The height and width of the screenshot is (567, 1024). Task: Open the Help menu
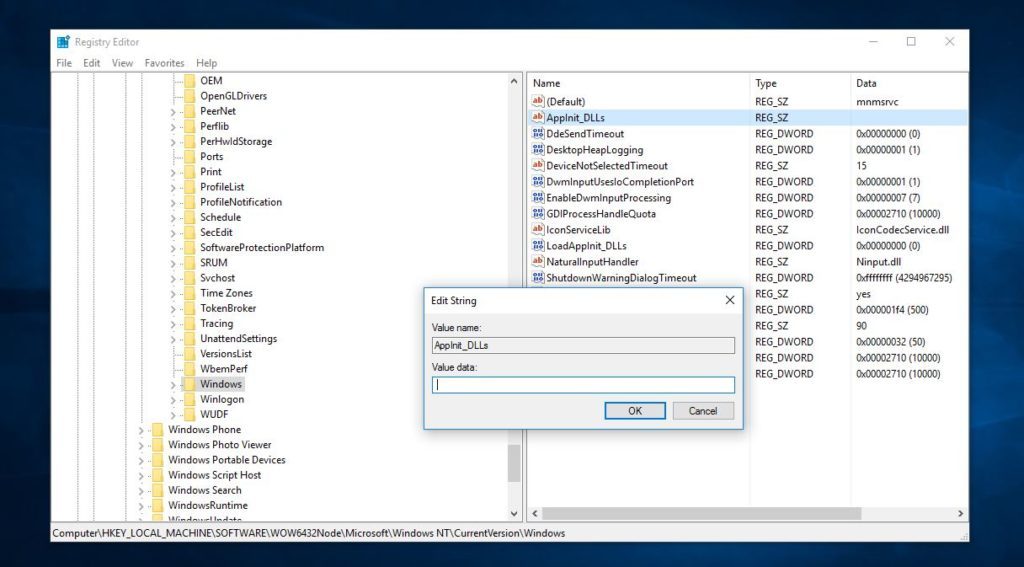tap(206, 63)
